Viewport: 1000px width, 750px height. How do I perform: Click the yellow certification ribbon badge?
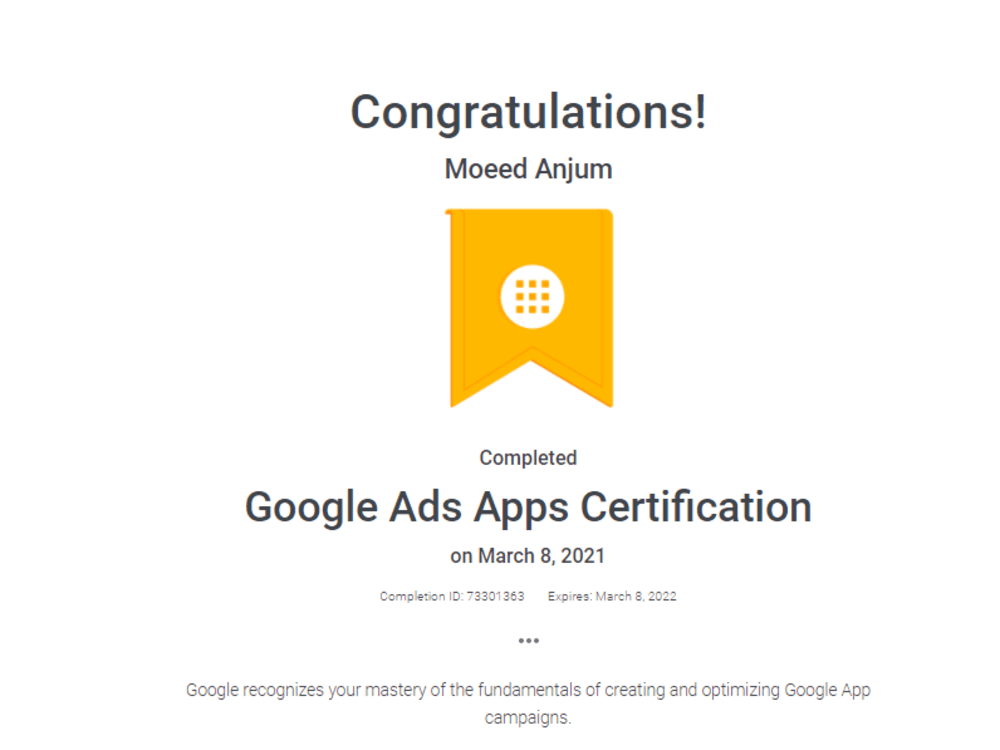point(529,307)
